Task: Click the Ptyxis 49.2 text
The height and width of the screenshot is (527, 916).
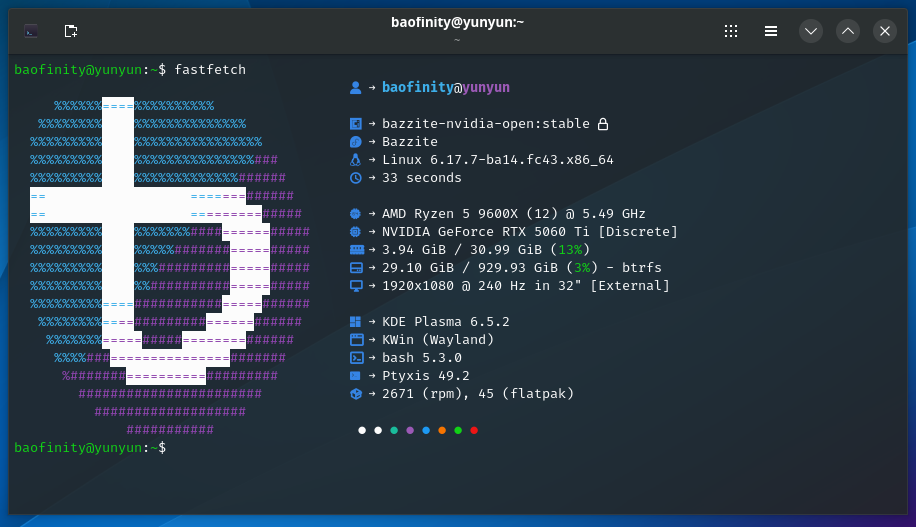Action: (426, 376)
